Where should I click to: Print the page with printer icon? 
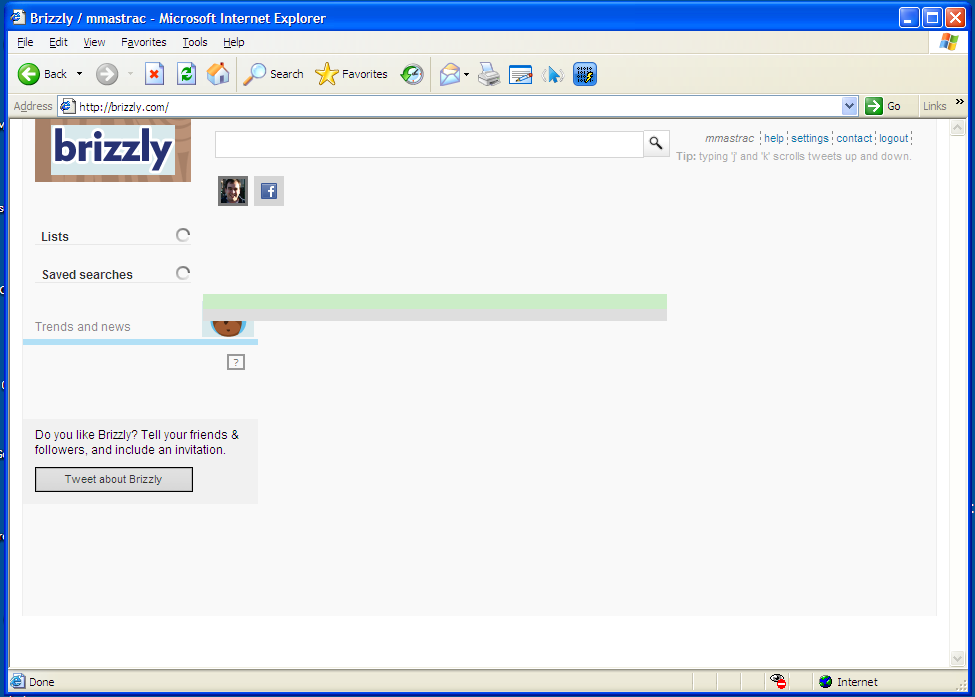coord(489,74)
